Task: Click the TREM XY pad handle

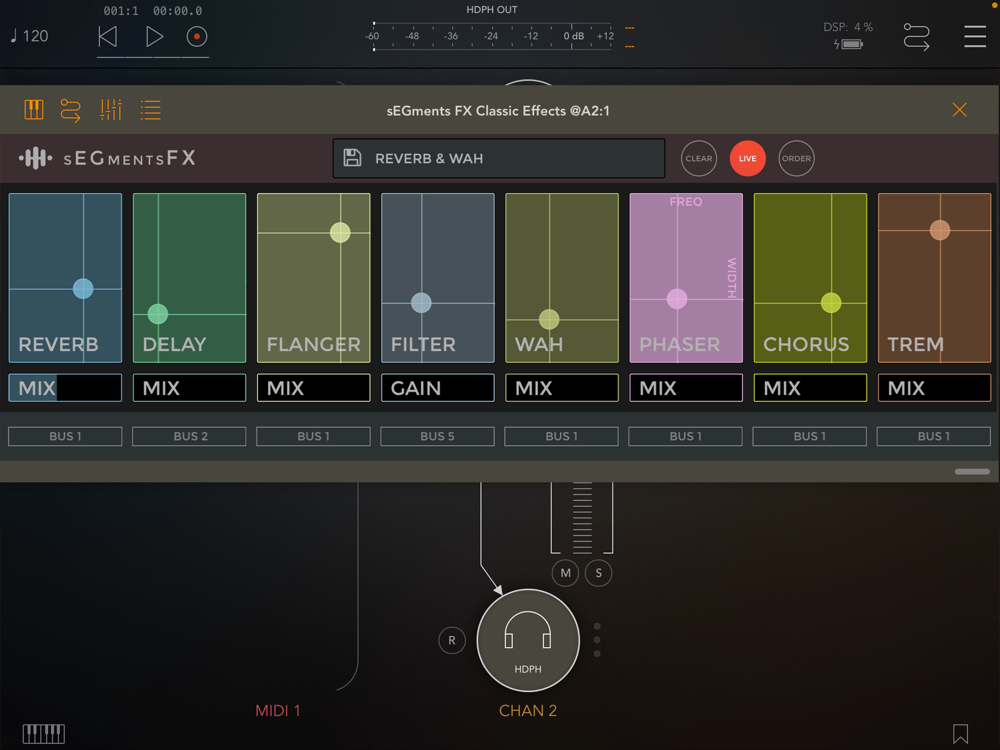Action: pos(939,230)
